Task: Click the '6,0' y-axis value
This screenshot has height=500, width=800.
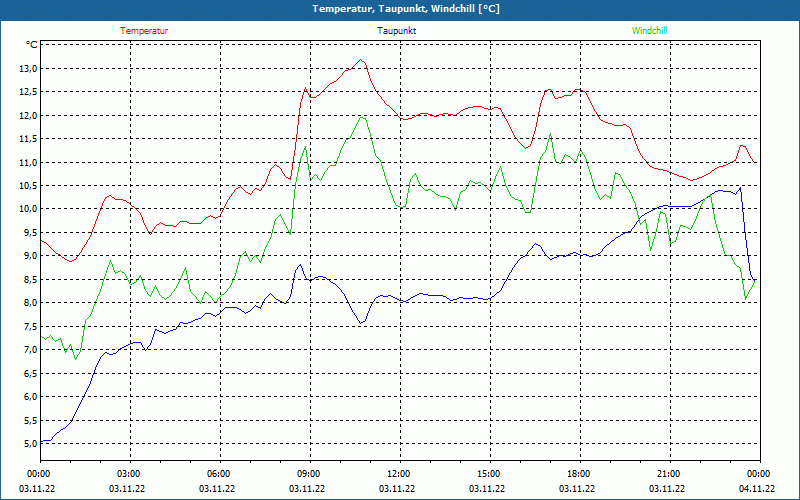Action: click(x=31, y=397)
